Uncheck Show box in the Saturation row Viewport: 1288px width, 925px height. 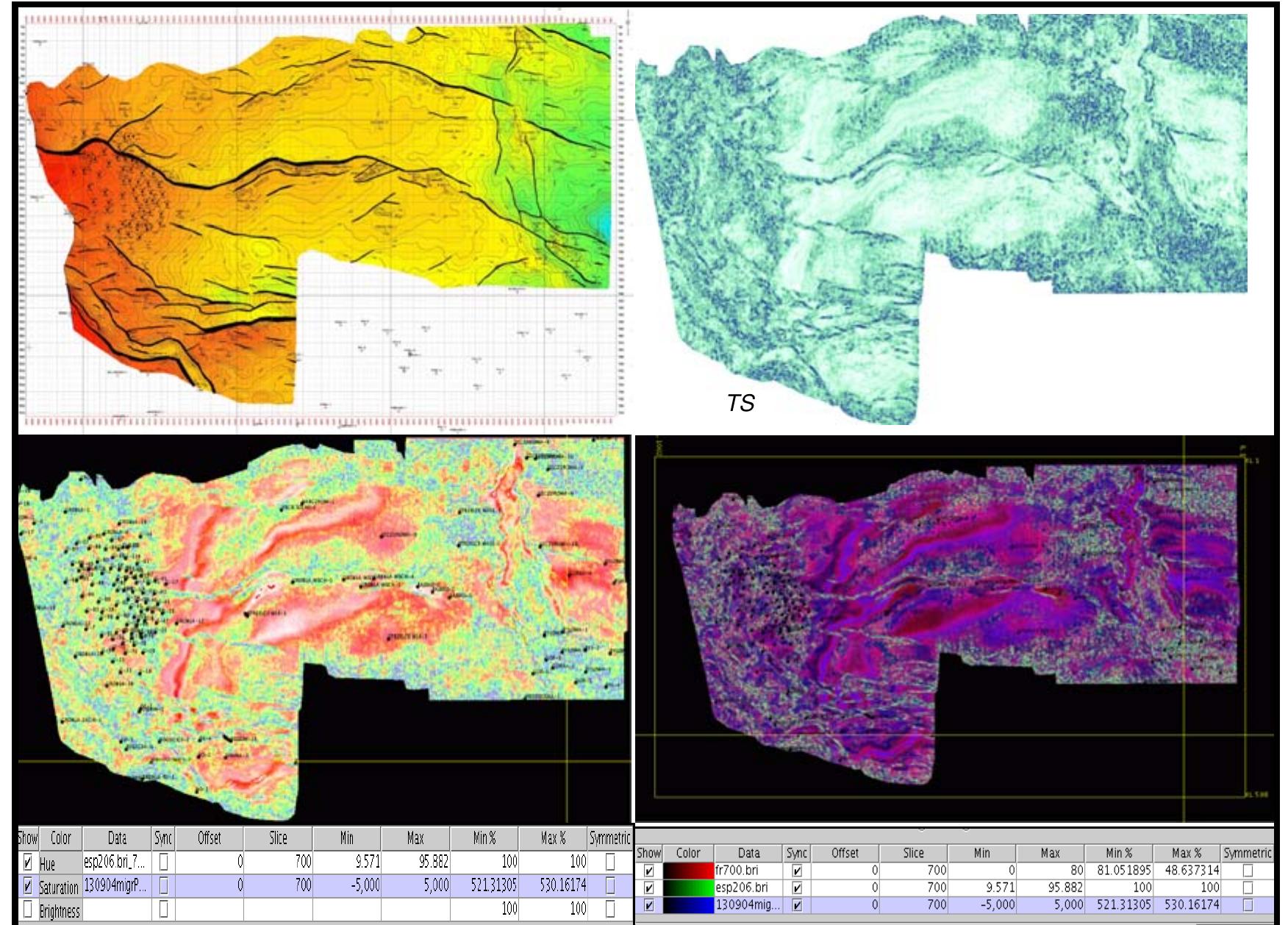(28, 886)
